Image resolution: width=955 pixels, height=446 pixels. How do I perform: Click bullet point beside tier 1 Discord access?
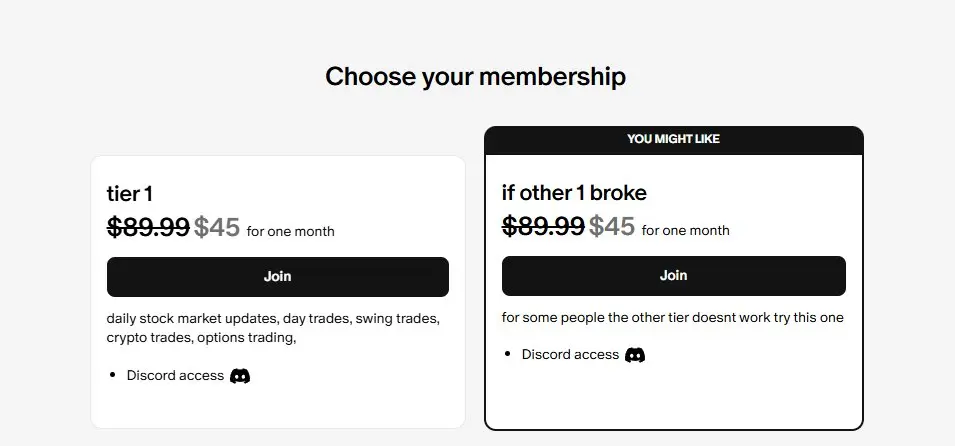(112, 375)
